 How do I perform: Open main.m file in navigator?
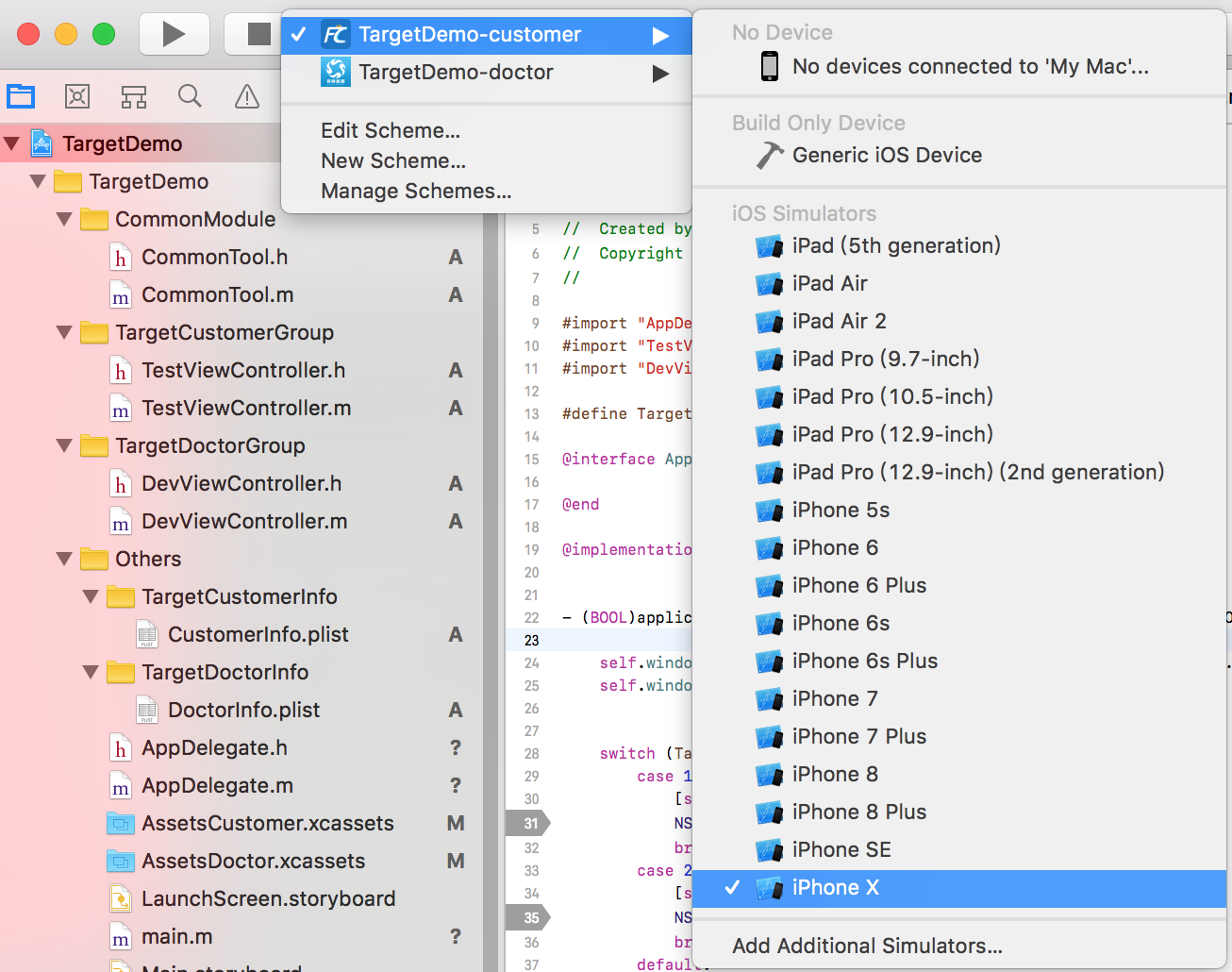pos(177,936)
